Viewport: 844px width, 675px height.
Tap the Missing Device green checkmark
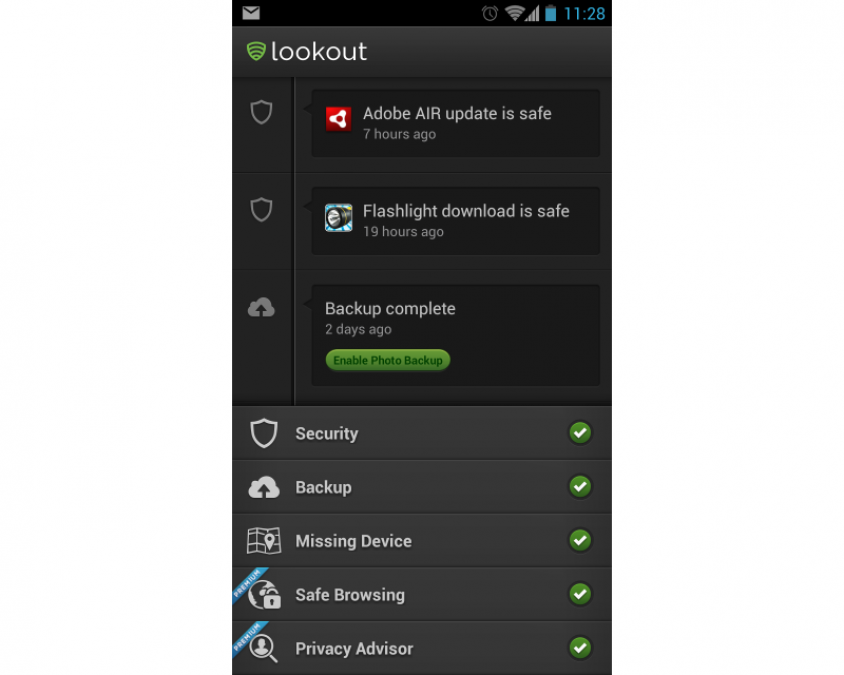[580, 540]
